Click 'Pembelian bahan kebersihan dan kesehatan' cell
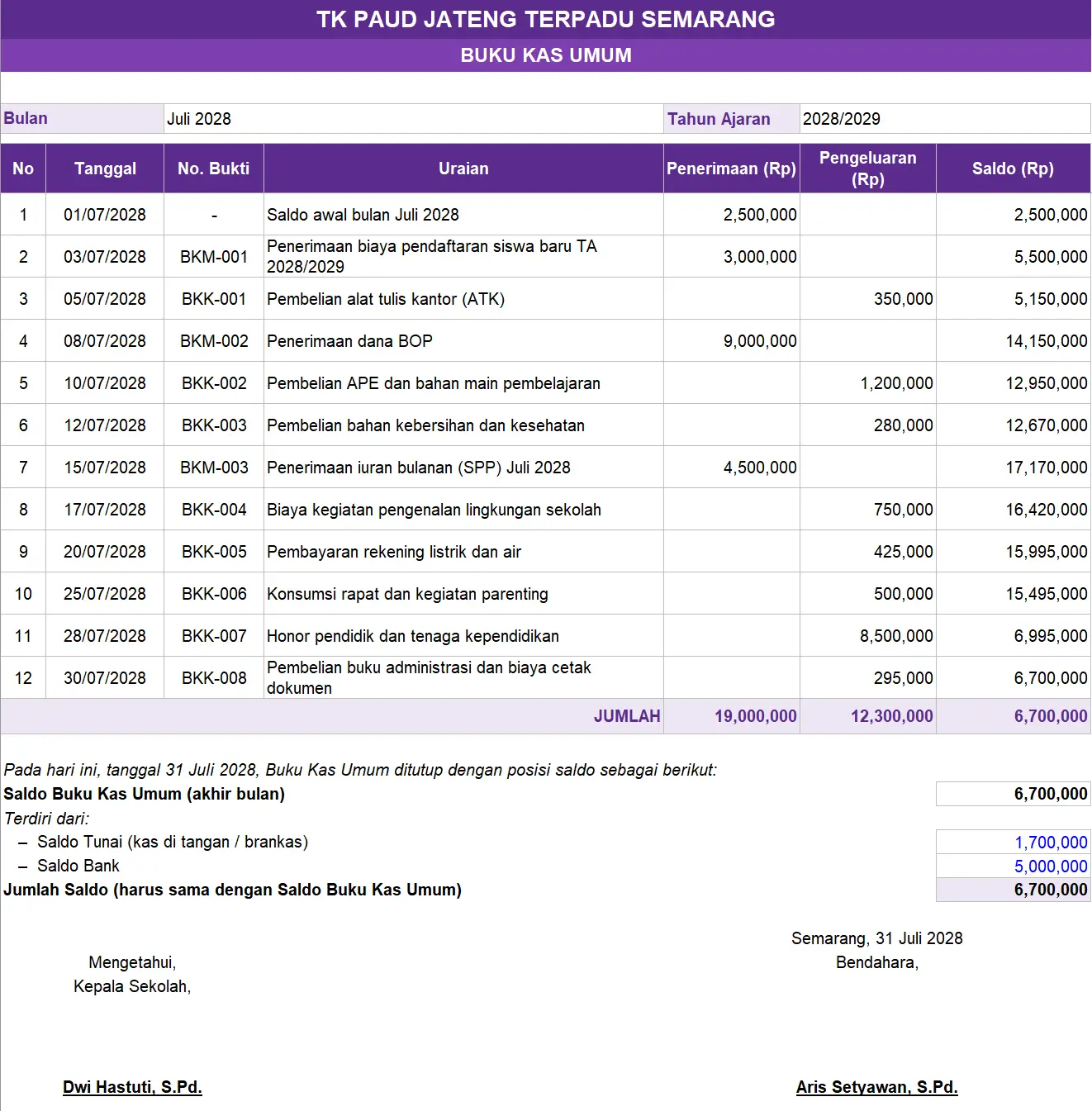Screen dimensions: 1092x1111 pyautogui.click(x=463, y=425)
